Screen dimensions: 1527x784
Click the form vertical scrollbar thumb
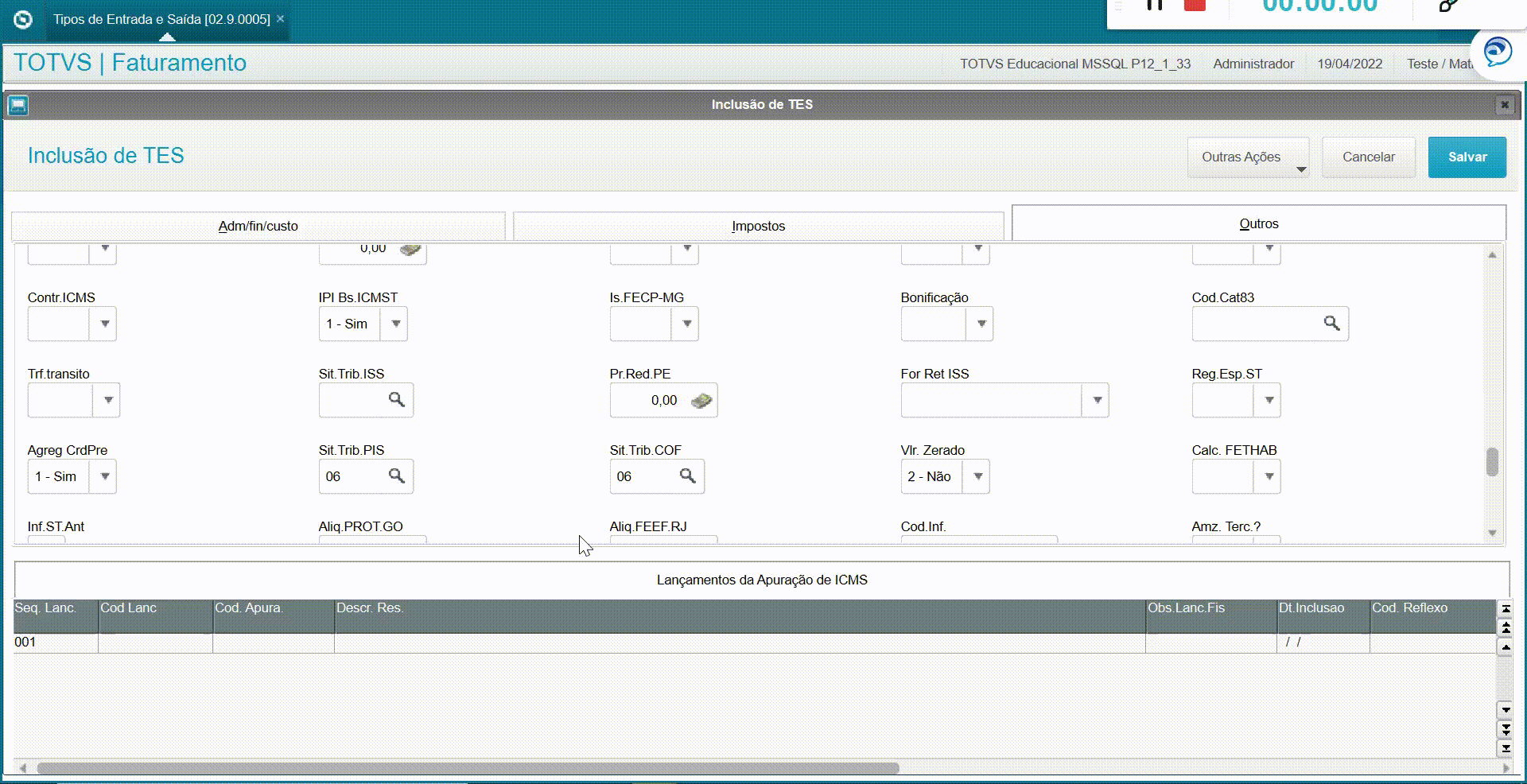pyautogui.click(x=1492, y=462)
